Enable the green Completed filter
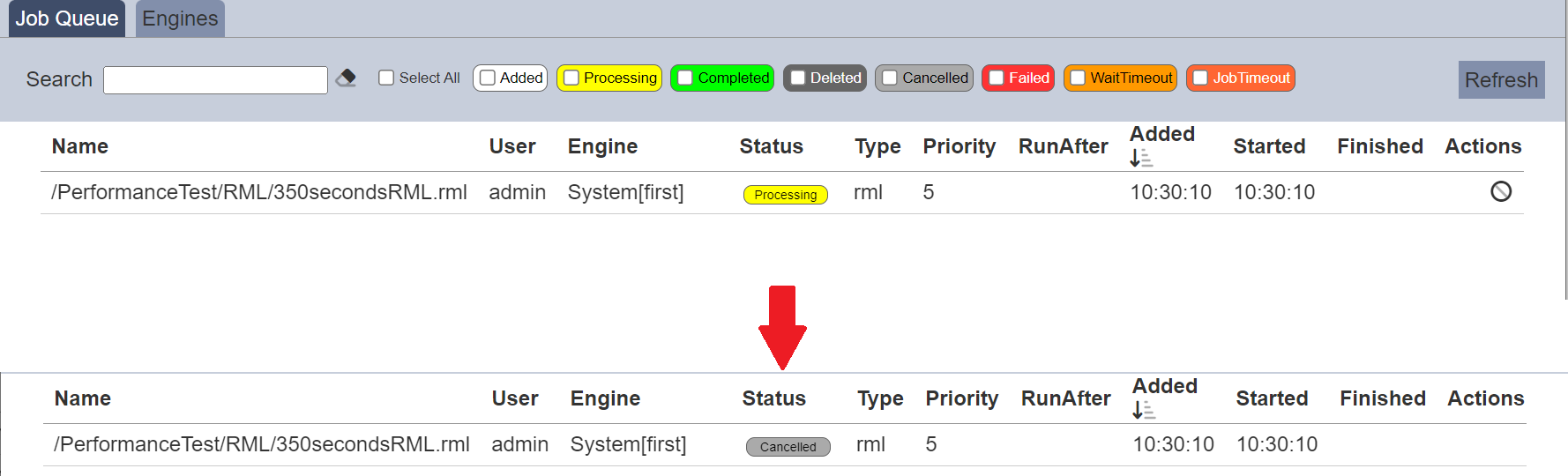Image resolution: width=1568 pixels, height=476 pixels. (685, 78)
